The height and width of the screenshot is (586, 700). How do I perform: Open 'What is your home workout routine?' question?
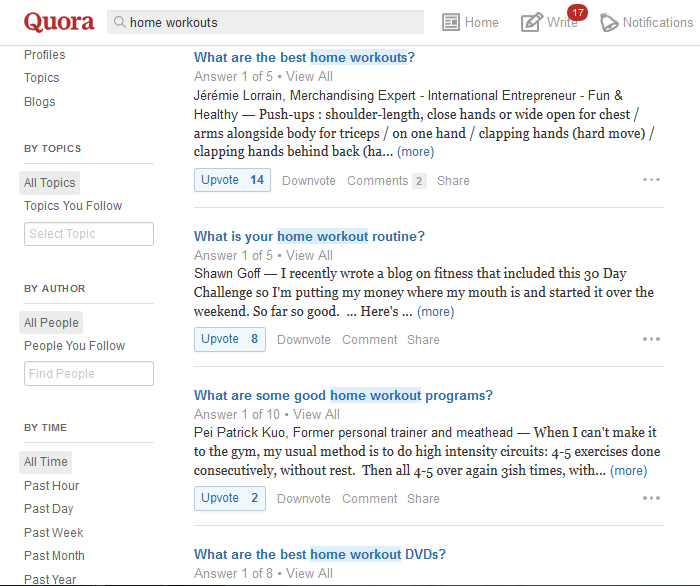(309, 236)
